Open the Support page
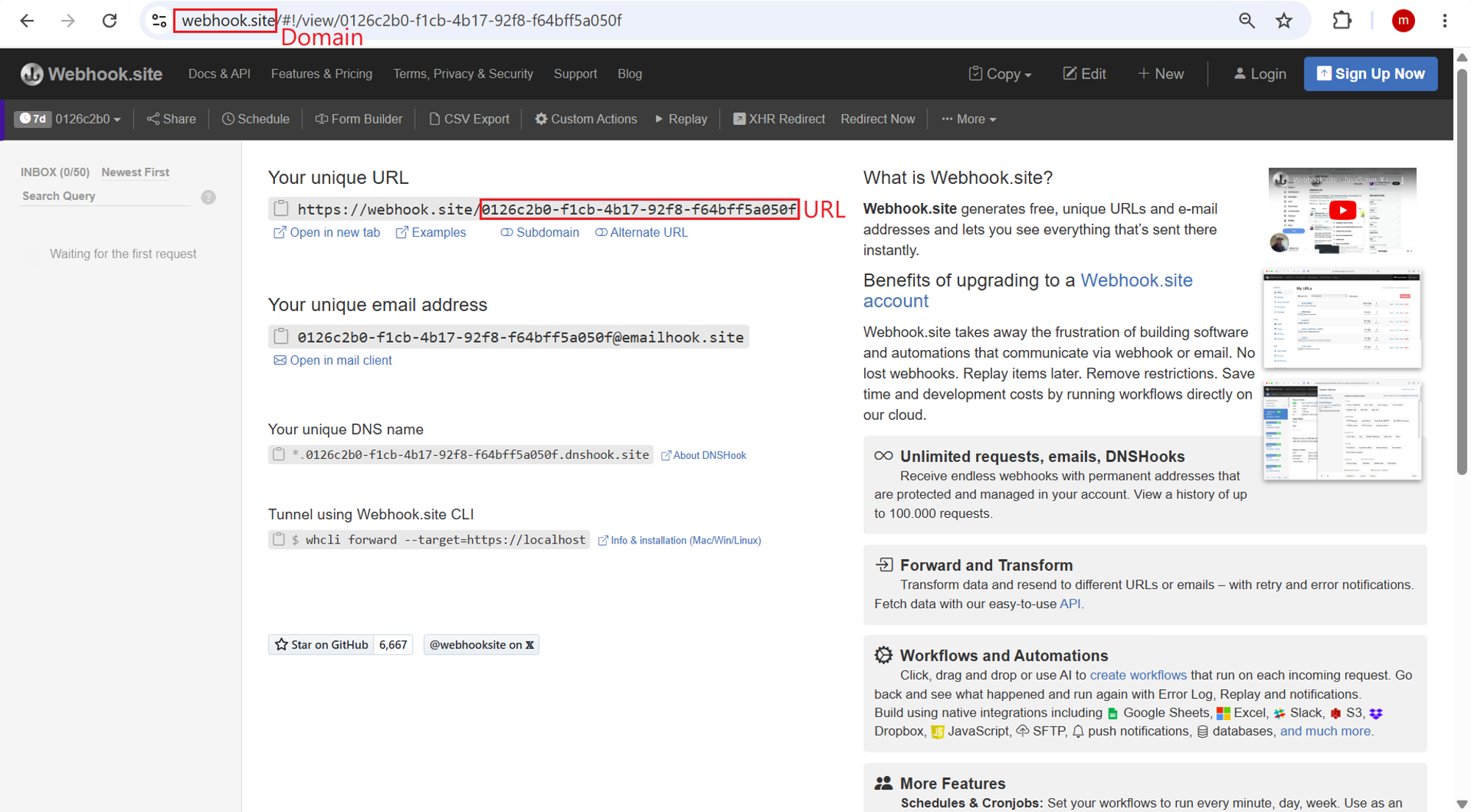The height and width of the screenshot is (812, 1471). (575, 74)
